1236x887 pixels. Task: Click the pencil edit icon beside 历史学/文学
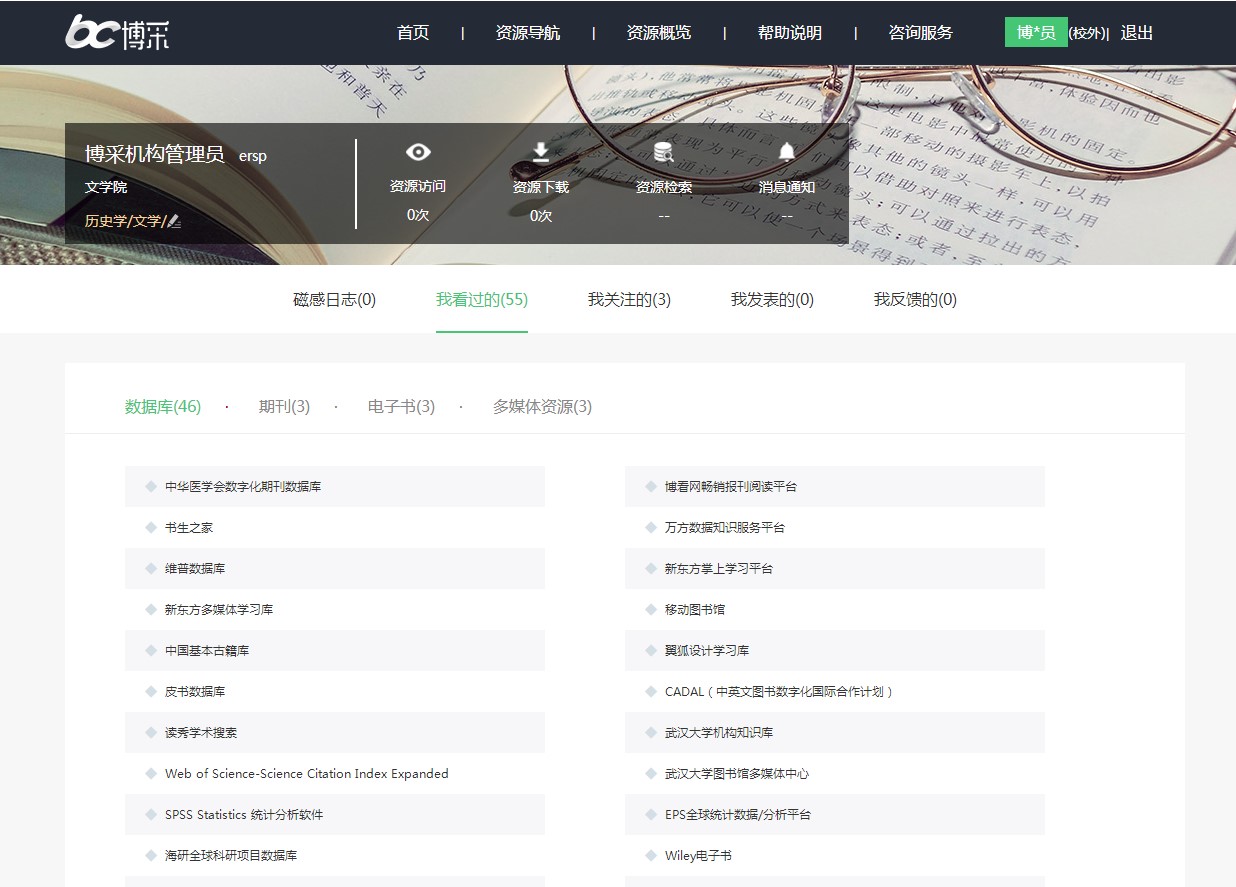tap(175, 221)
